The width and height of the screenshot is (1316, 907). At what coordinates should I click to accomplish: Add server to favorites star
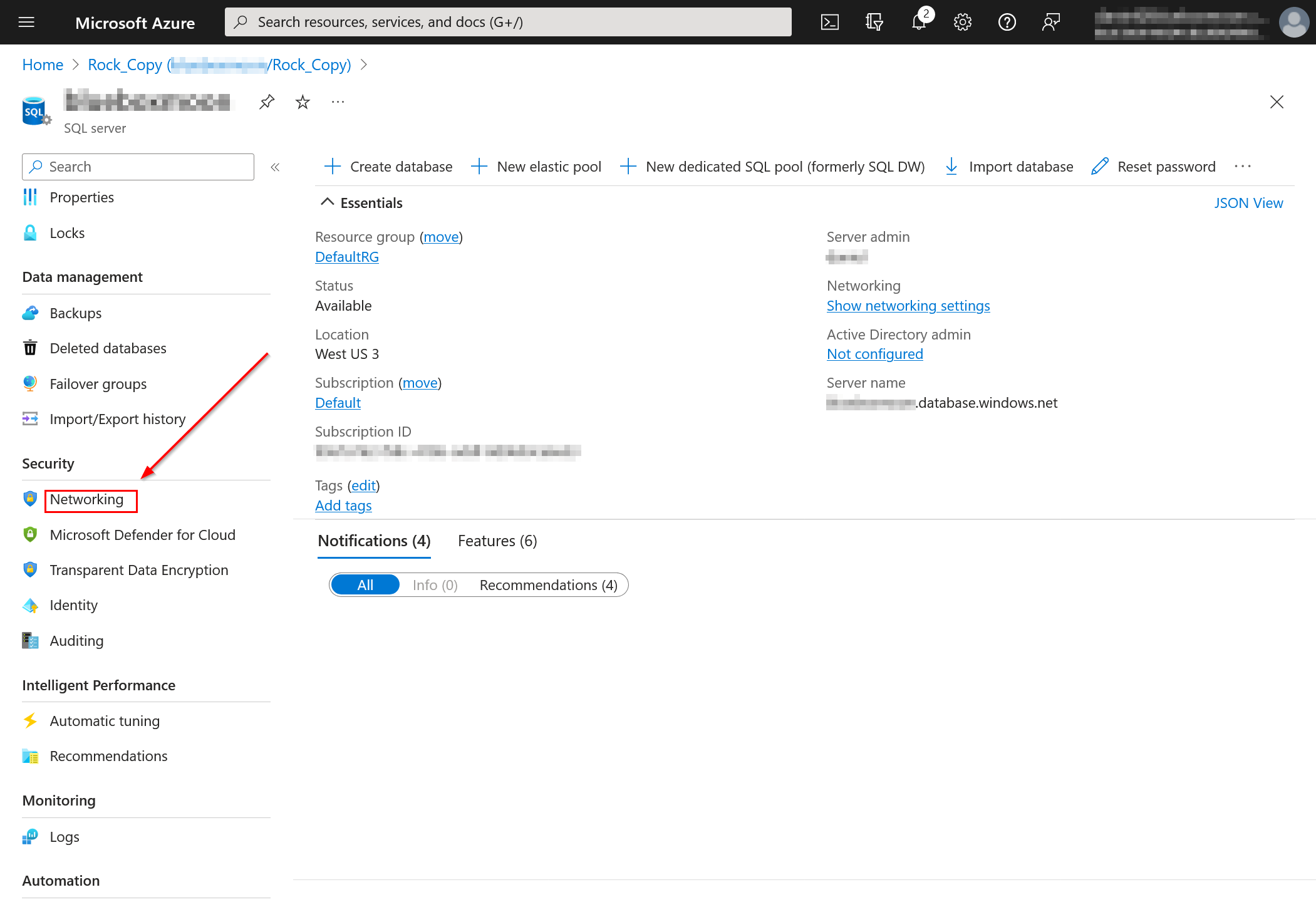coord(303,102)
